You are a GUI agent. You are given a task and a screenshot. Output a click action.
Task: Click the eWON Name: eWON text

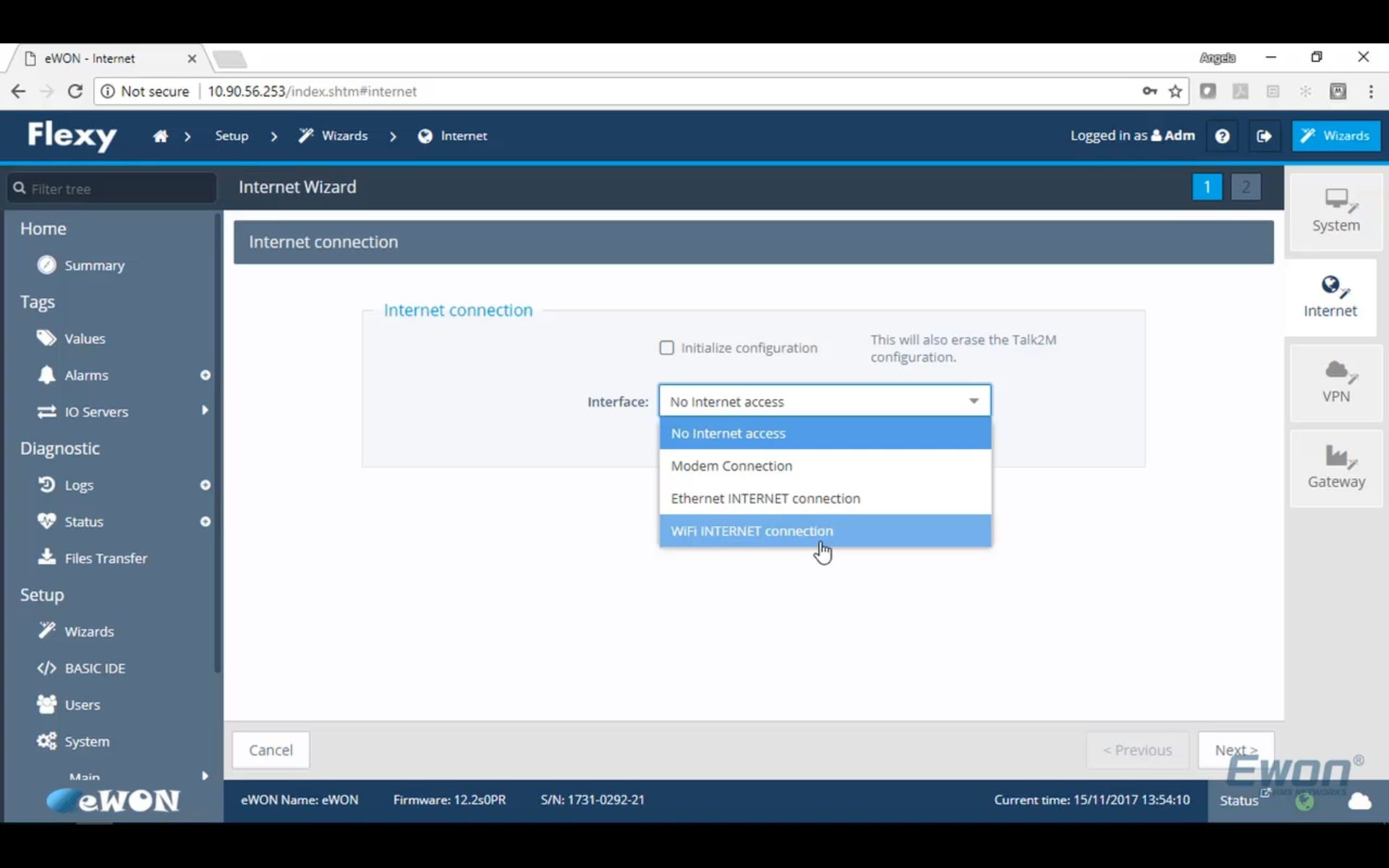click(300, 800)
